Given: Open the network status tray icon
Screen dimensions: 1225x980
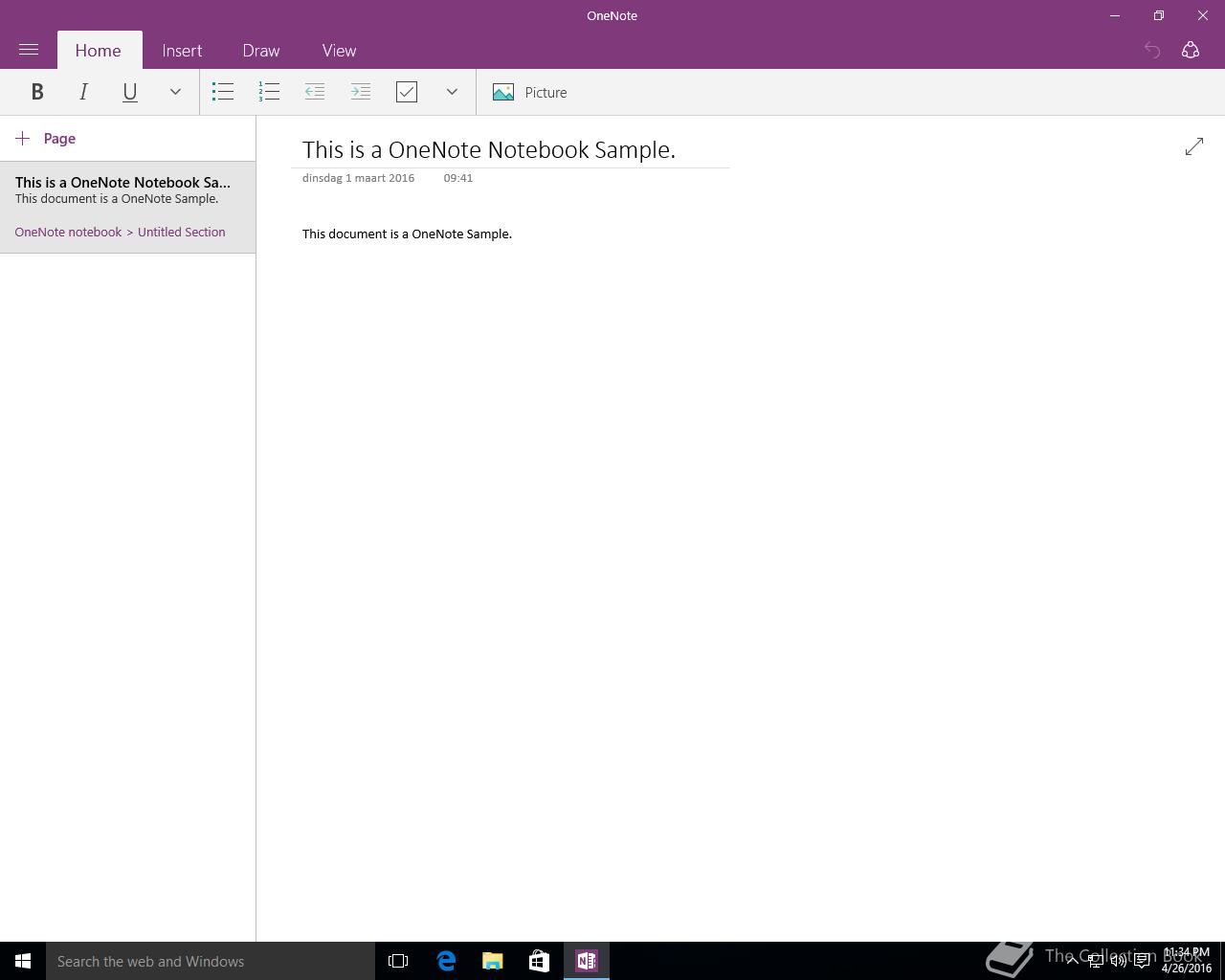Looking at the screenshot, I should pyautogui.click(x=1096, y=961).
